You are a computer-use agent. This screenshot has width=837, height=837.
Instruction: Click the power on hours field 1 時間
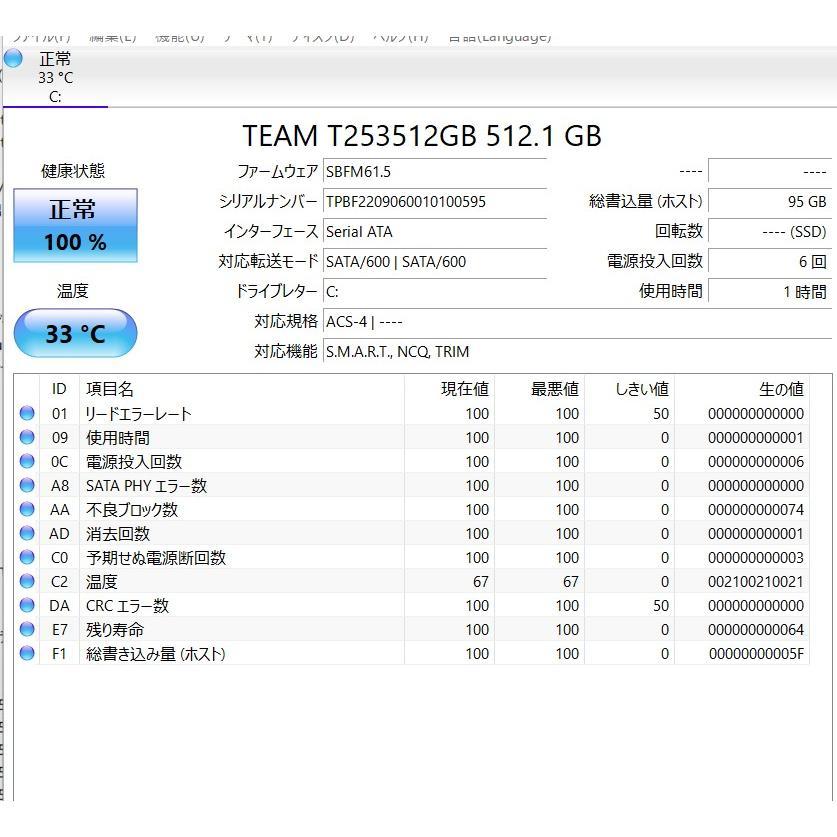click(770, 291)
